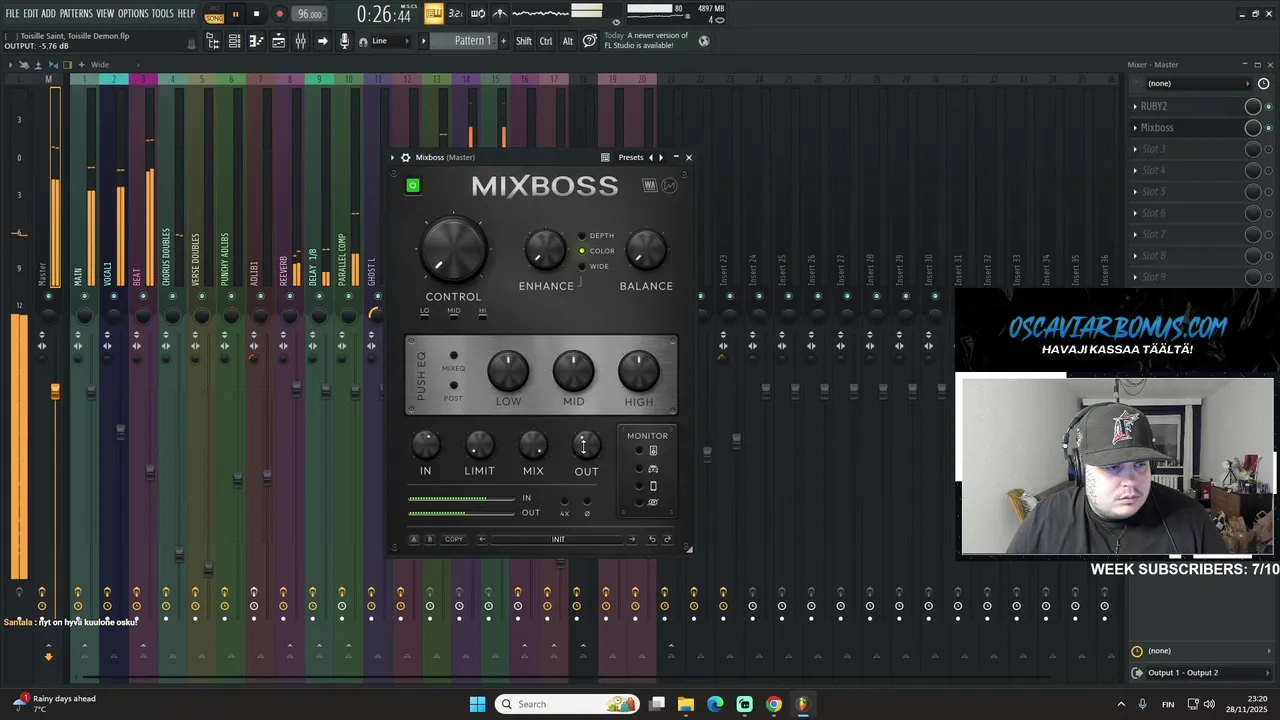Click the OUT gain knob
The width and height of the screenshot is (1280, 720).
coord(586,445)
